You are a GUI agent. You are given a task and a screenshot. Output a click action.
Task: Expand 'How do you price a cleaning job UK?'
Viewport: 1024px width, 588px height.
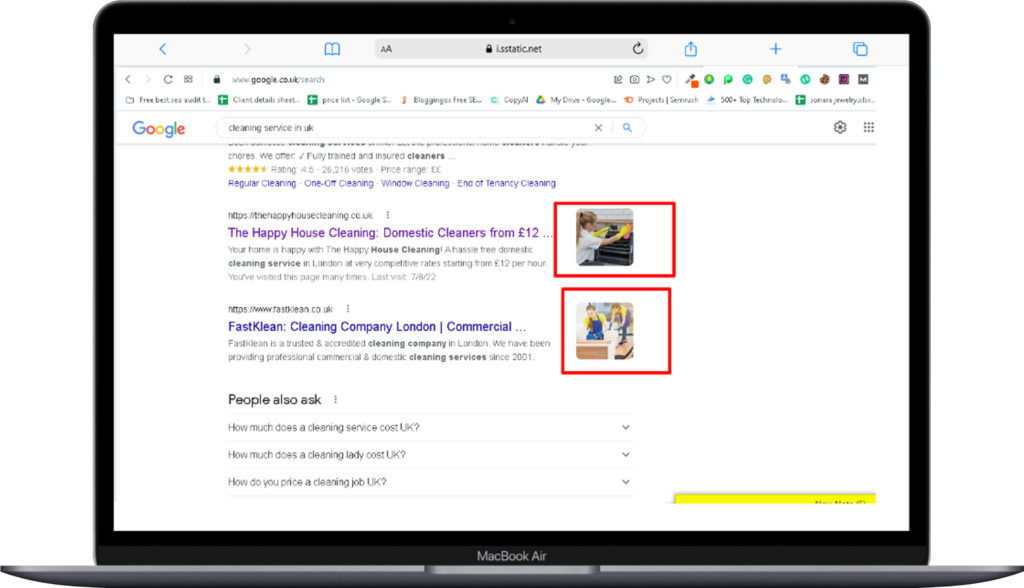click(x=429, y=482)
